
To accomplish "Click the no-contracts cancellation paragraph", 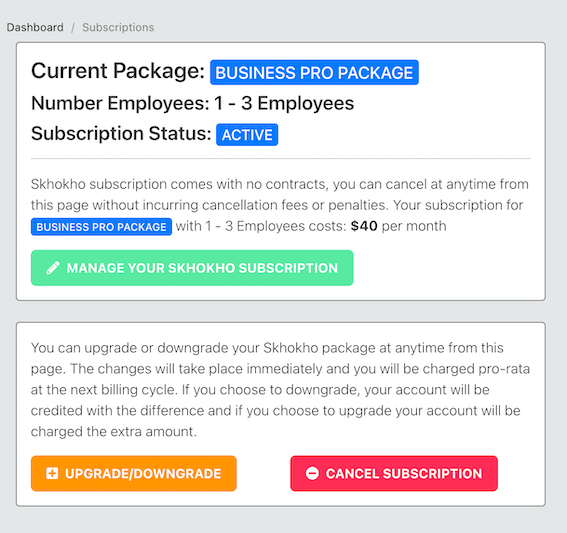I will click(280, 205).
